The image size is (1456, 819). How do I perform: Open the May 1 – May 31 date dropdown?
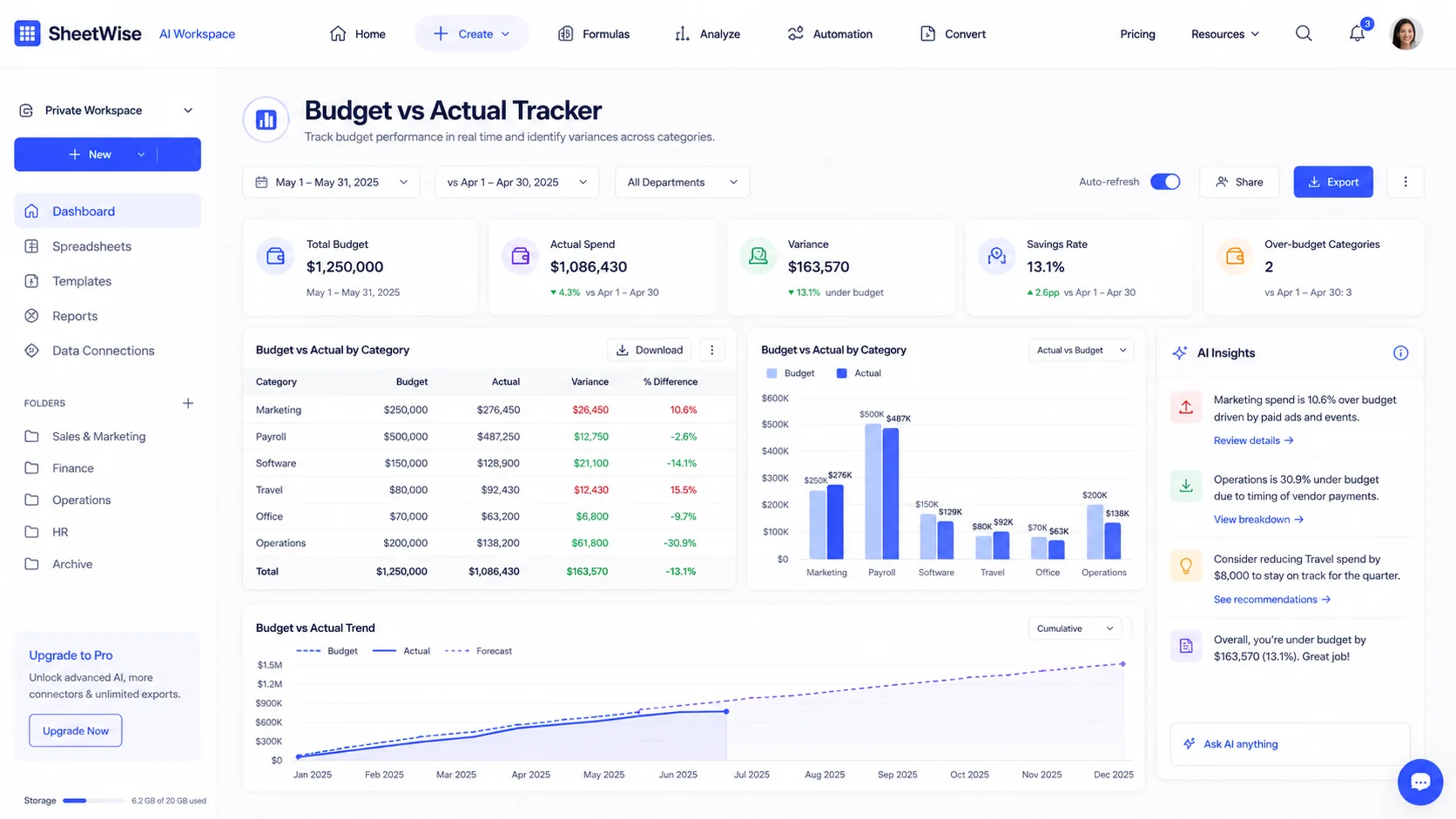(x=331, y=182)
